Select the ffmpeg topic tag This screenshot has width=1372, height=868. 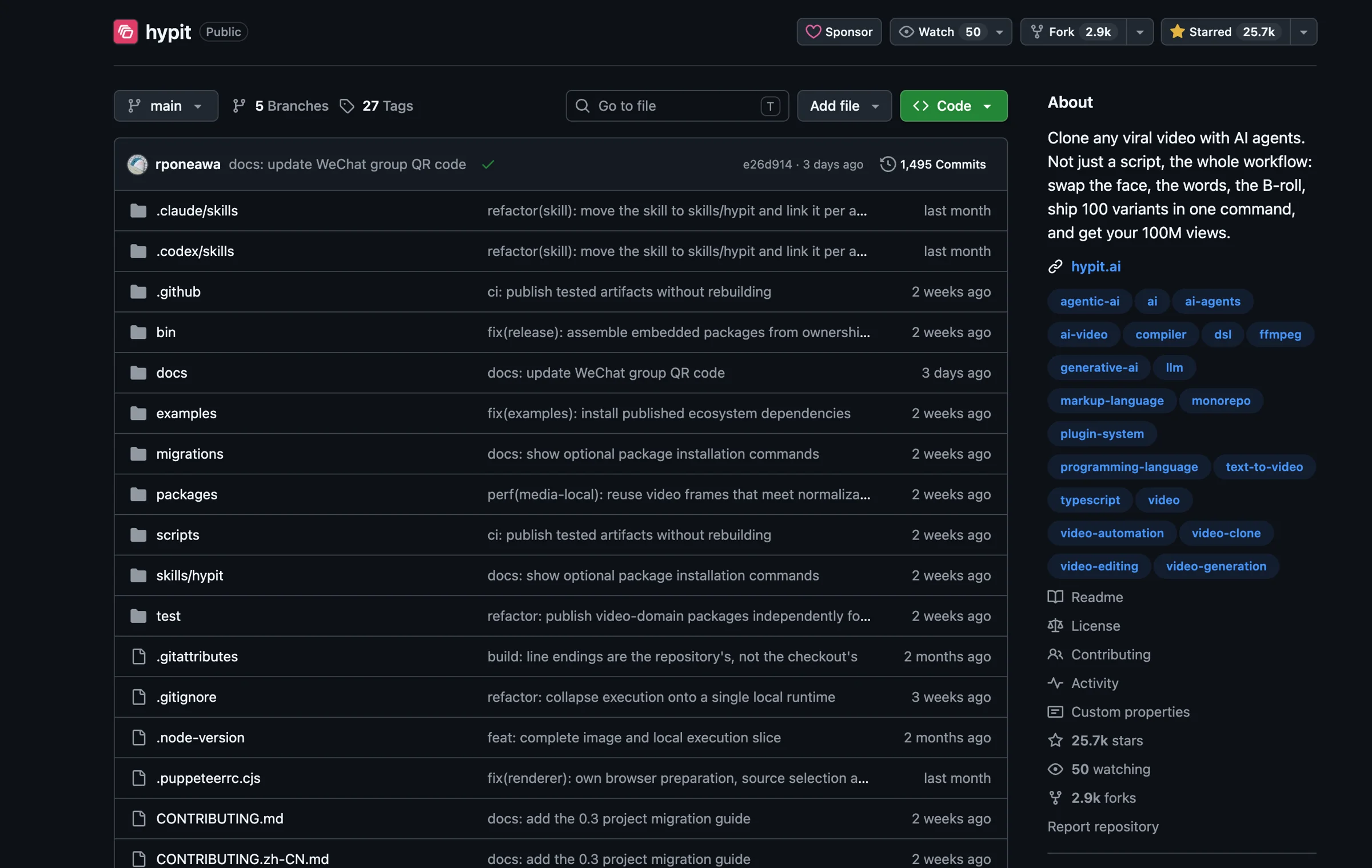[1279, 334]
